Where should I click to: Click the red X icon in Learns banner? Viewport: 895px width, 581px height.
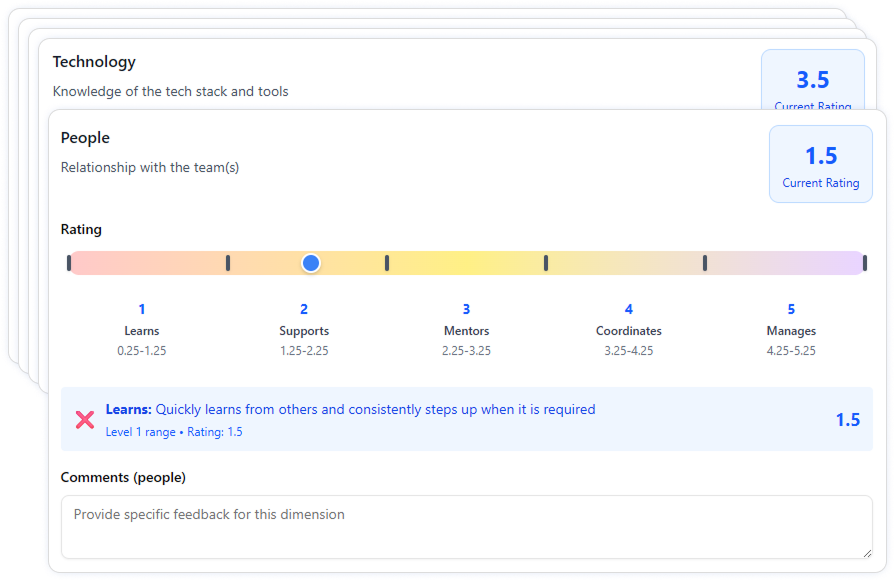click(85, 420)
